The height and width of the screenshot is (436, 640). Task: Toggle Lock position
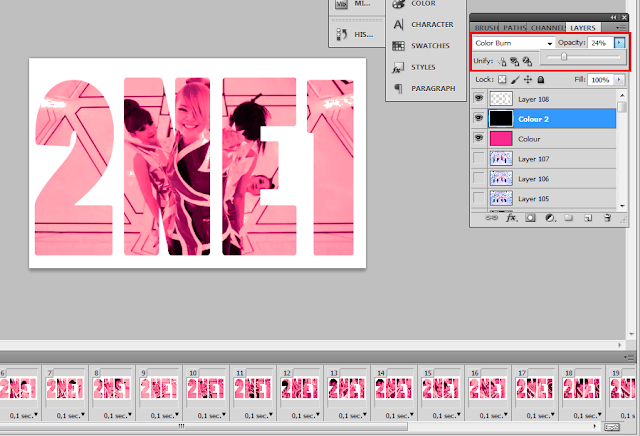pyautogui.click(x=528, y=80)
